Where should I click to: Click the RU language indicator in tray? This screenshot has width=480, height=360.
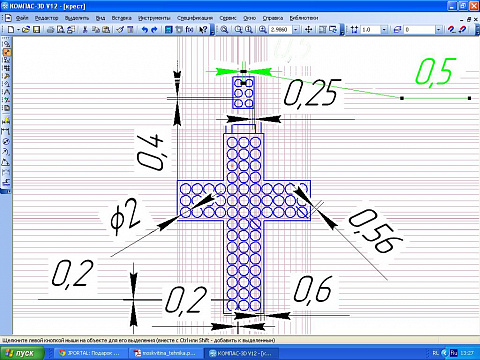(454, 353)
